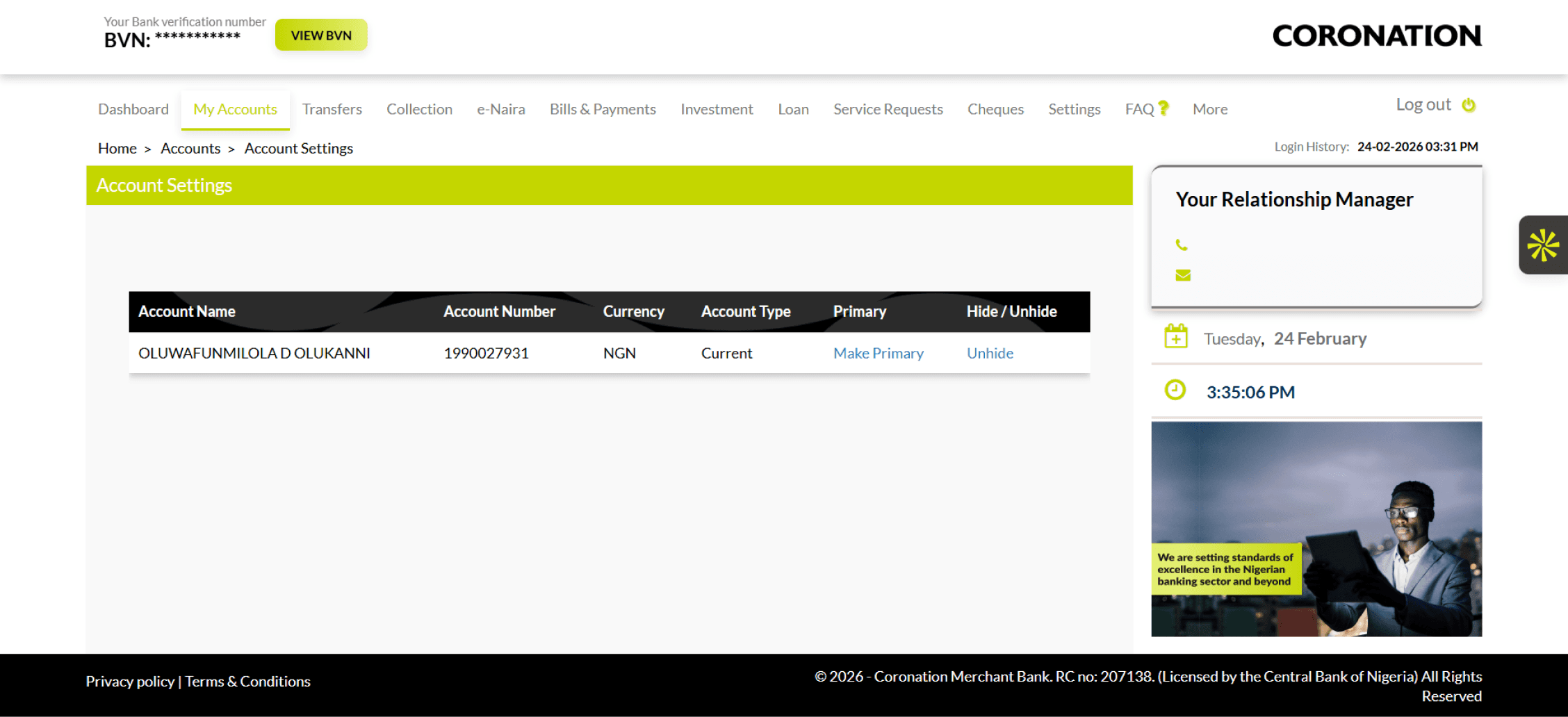Click the relationship manager phone icon

coord(1182,245)
